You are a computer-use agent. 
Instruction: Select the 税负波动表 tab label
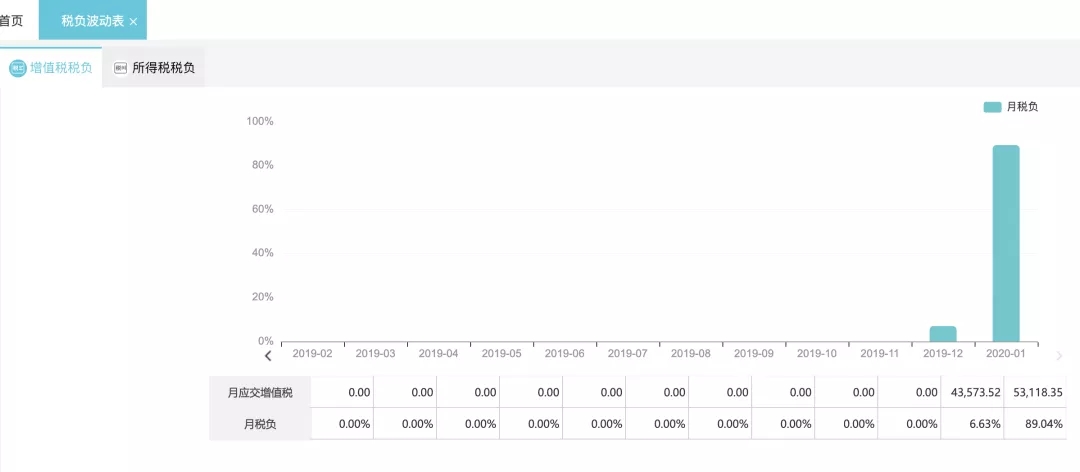[x=92, y=20]
